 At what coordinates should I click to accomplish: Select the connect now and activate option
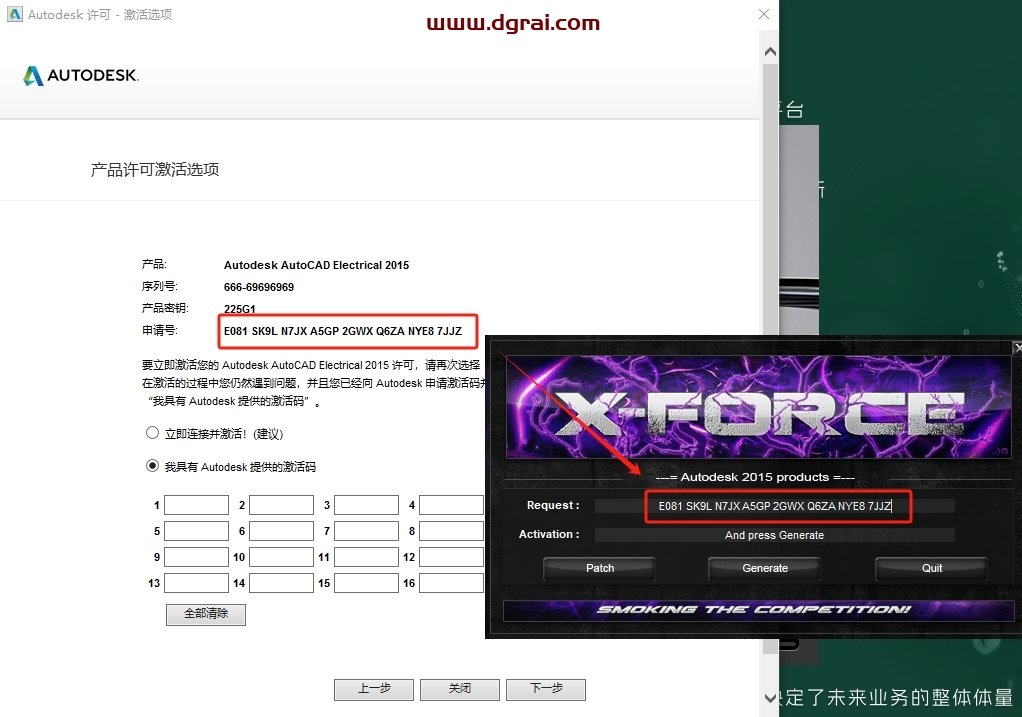pyautogui.click(x=153, y=433)
